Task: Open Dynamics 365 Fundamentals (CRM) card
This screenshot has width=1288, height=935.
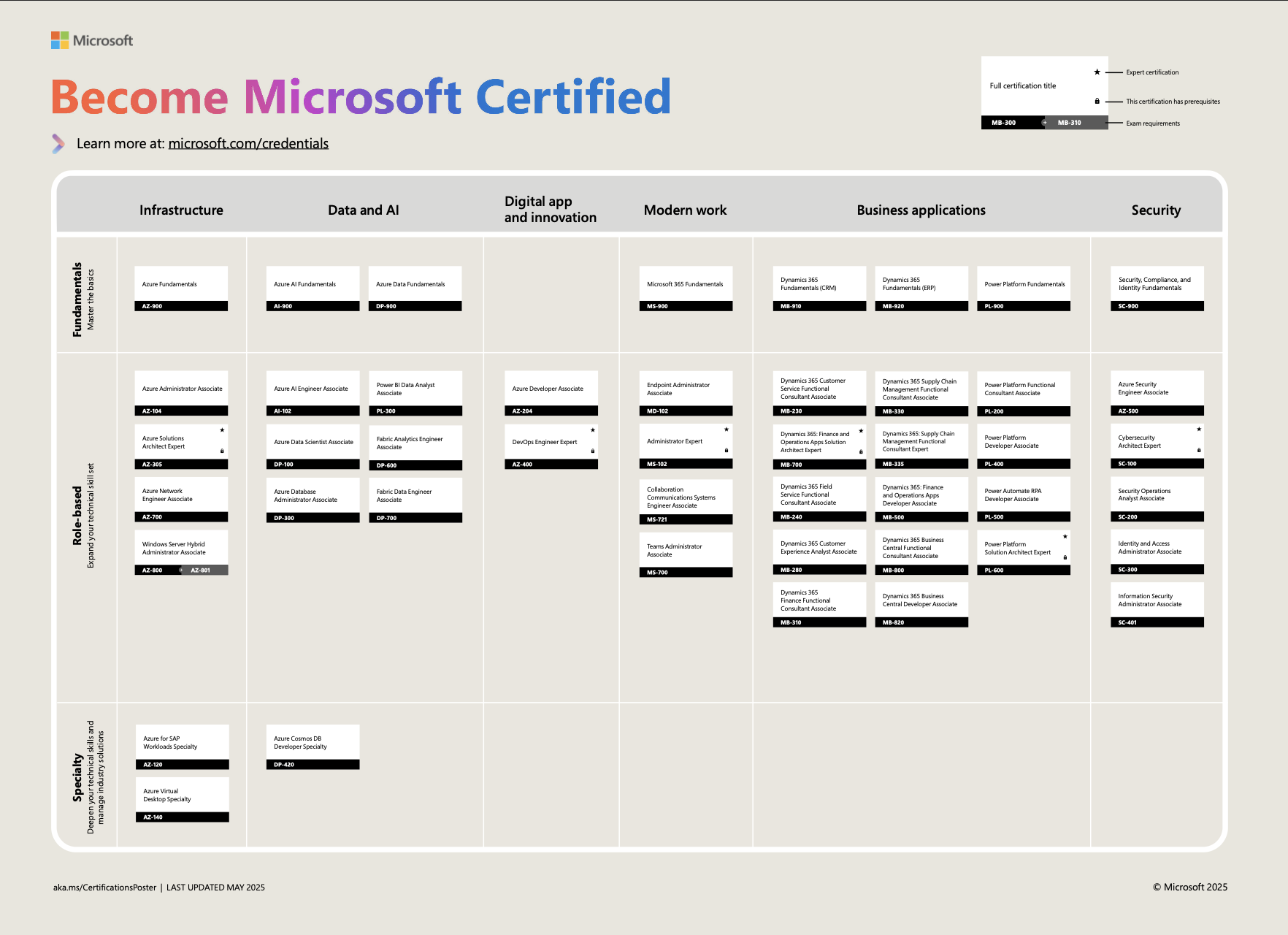Action: coord(819,289)
